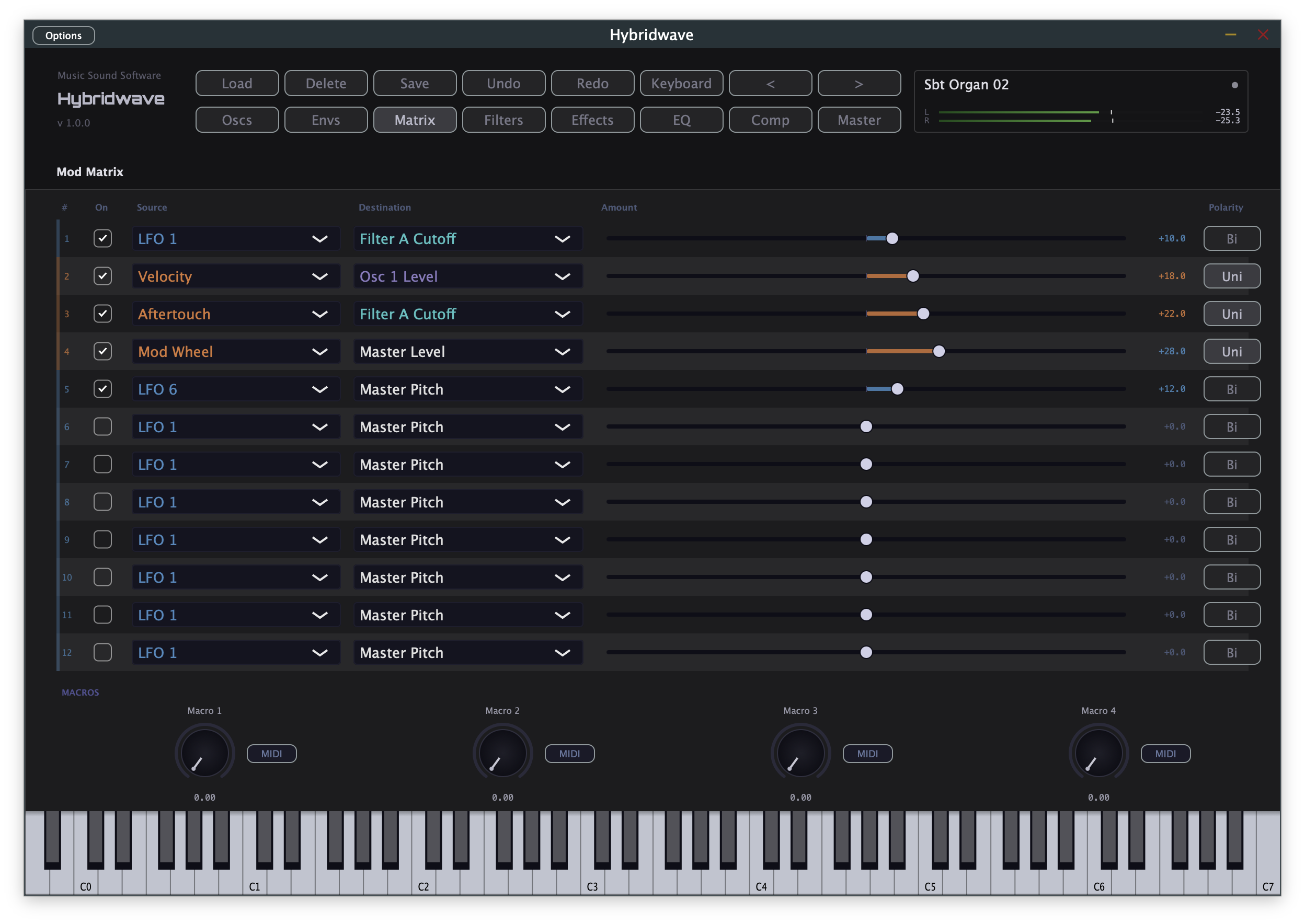Expand the Aftertouch source dropdown

coord(236,314)
